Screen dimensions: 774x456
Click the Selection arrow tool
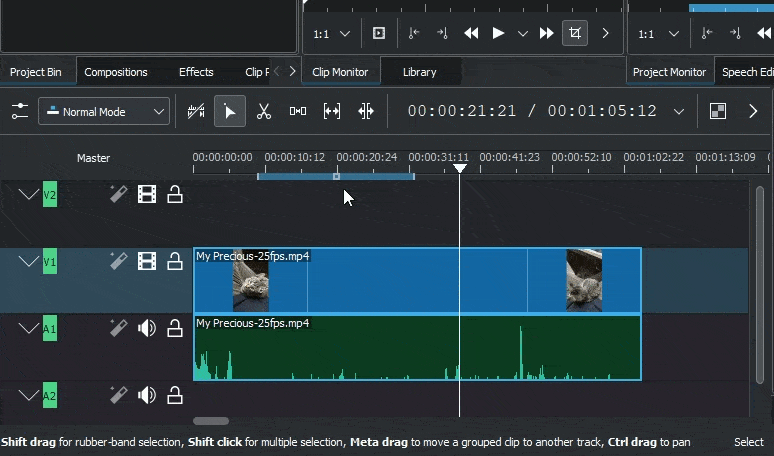coord(230,111)
